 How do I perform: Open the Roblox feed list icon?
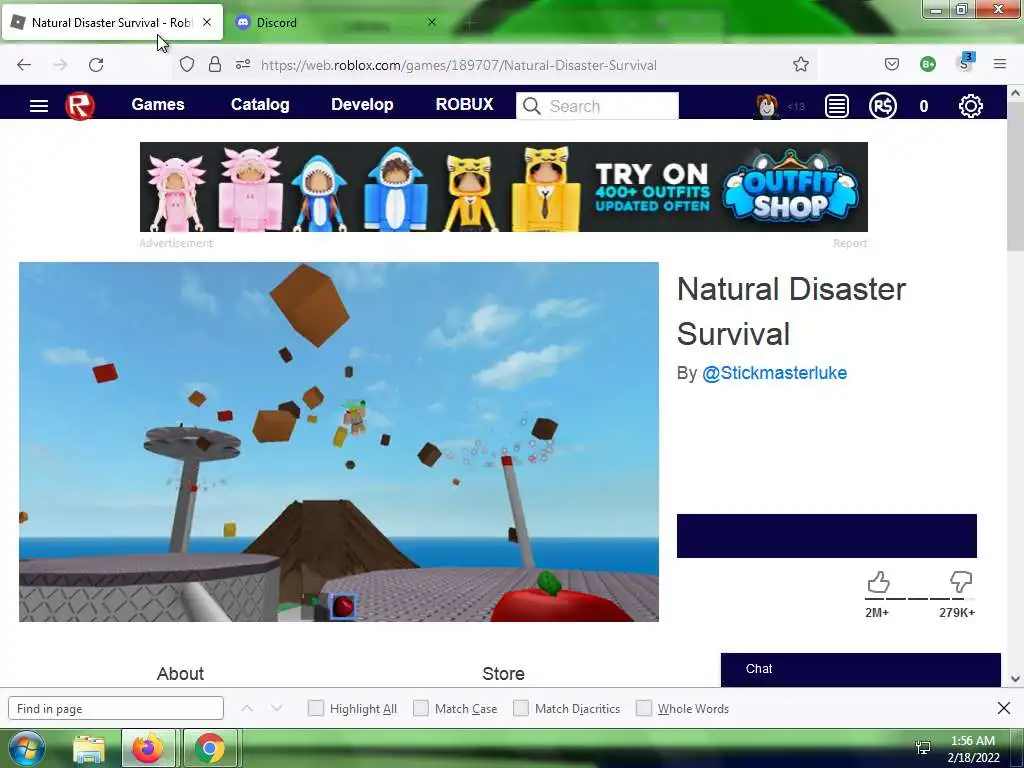click(837, 106)
